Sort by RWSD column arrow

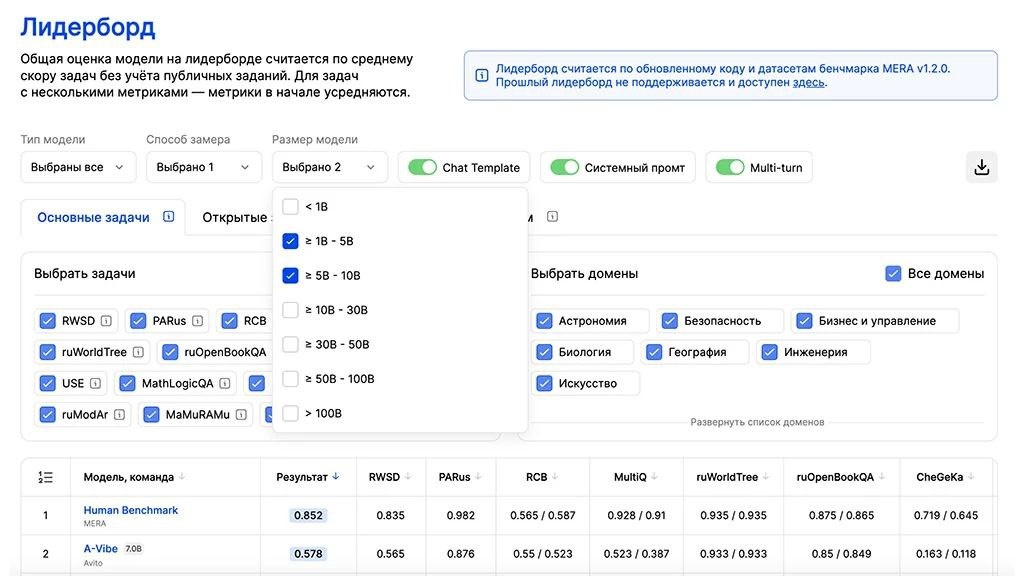408,477
